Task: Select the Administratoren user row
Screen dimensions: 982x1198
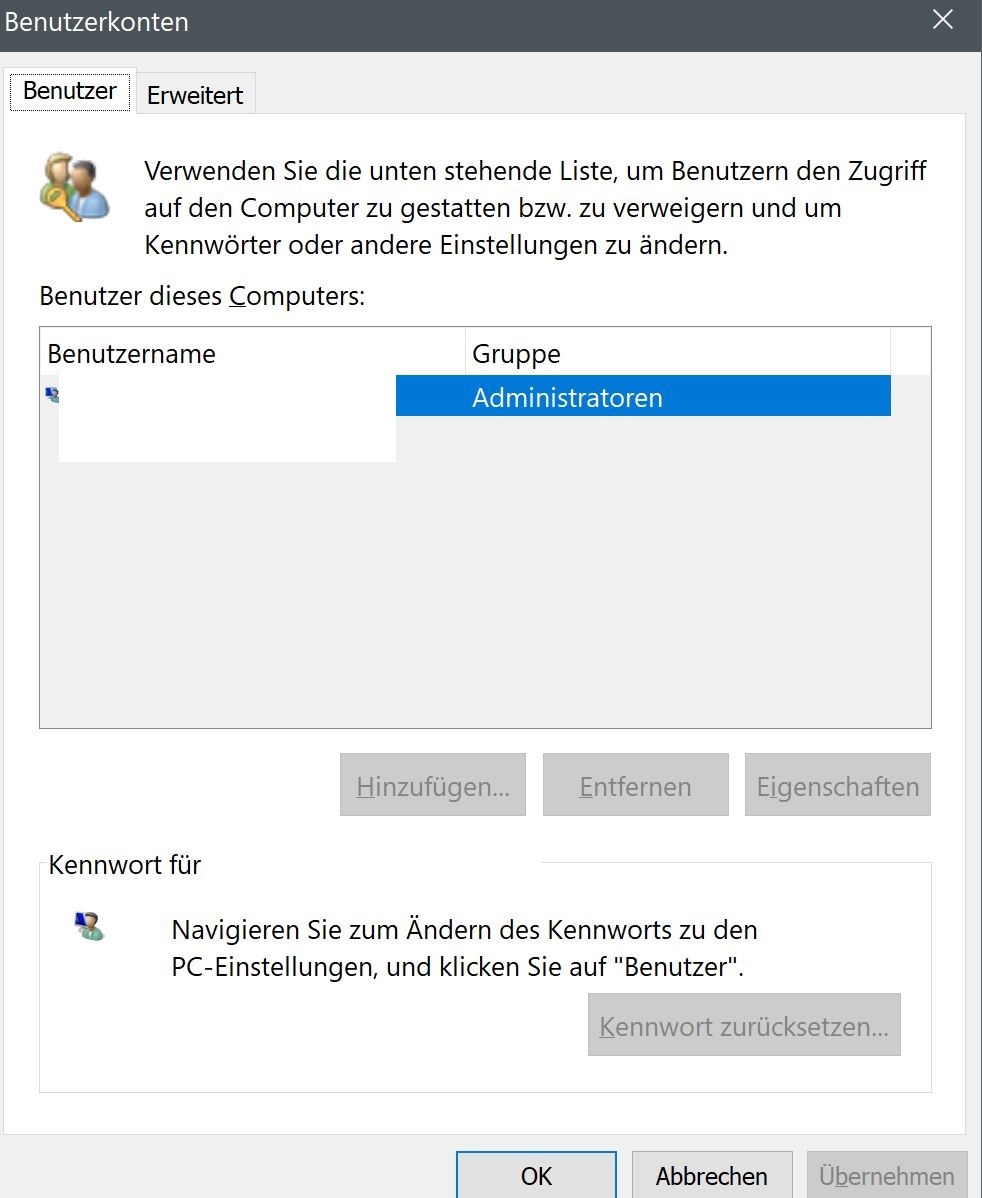Action: (466, 397)
